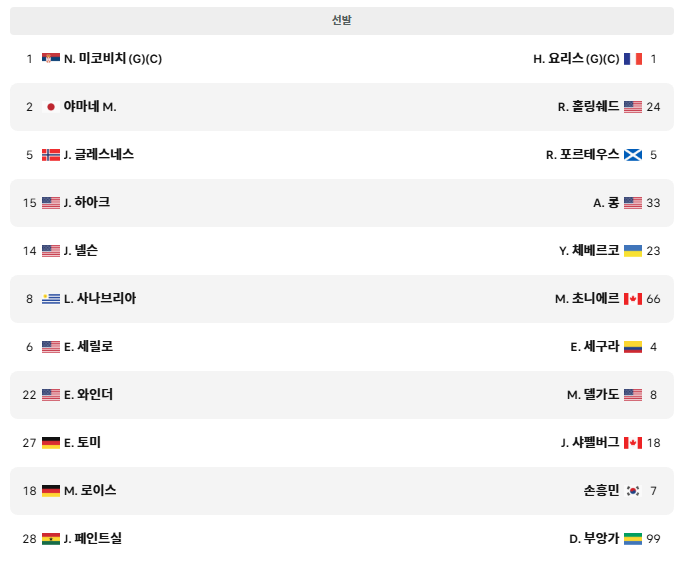Click the Scottish flag beside R. 포르테우스
This screenshot has width=684, height=568.
coord(633,154)
